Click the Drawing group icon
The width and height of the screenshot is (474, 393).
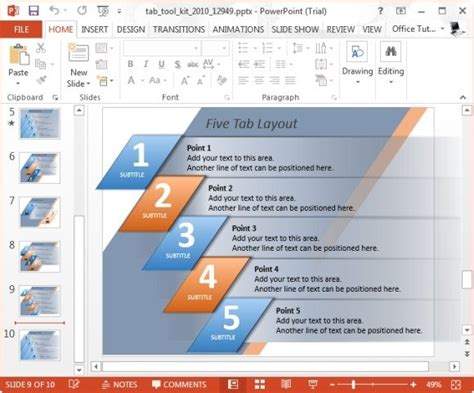click(x=357, y=52)
